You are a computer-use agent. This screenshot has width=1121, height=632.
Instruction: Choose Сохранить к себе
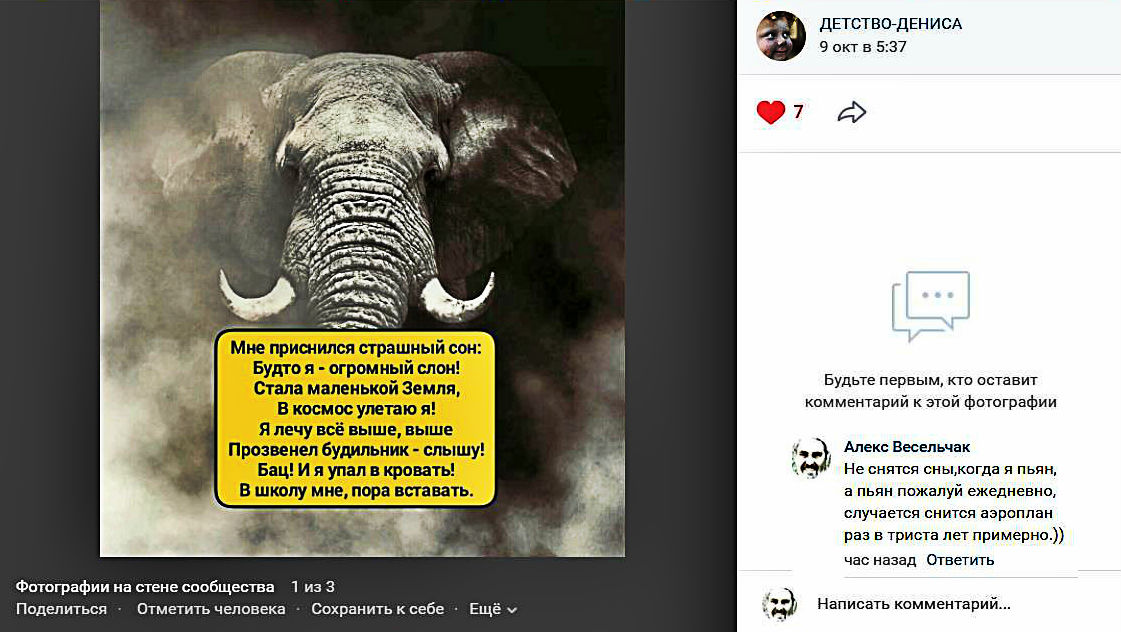point(377,609)
